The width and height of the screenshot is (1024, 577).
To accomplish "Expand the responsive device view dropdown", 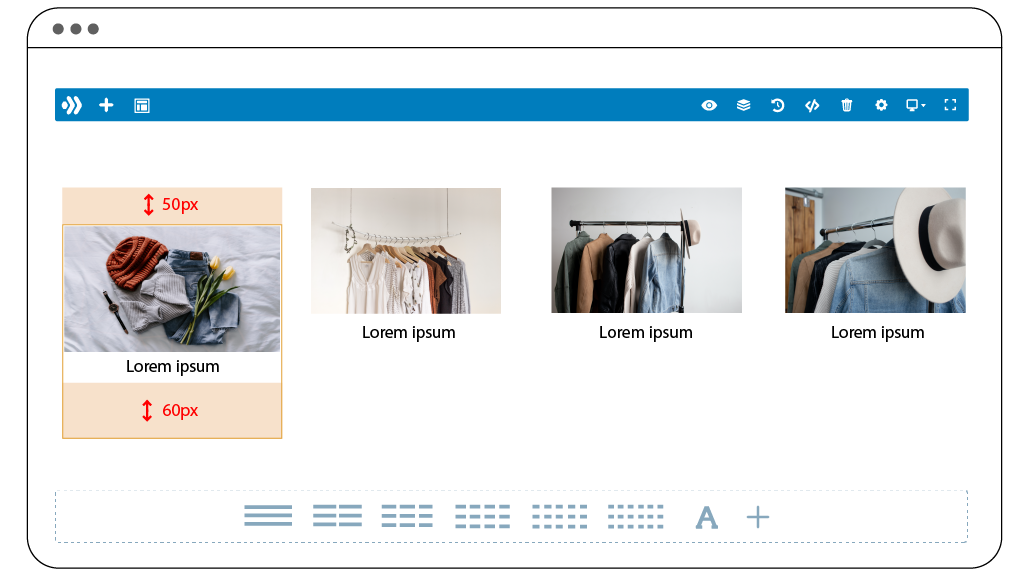I will coord(916,105).
